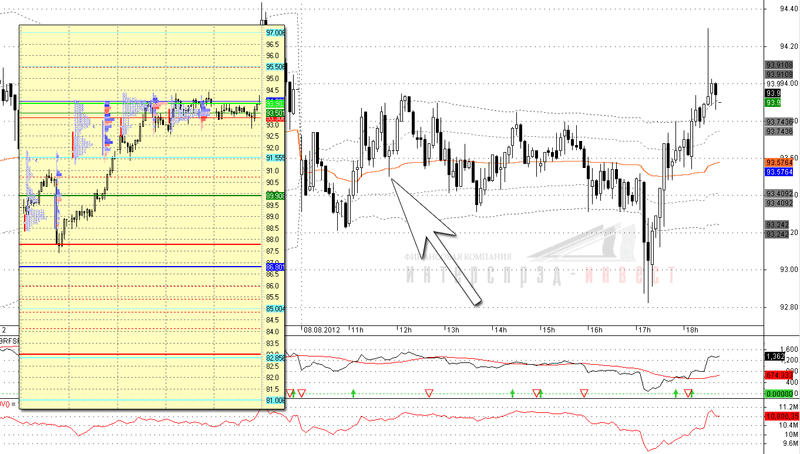Click the 11h time axis label

[x=357, y=330]
